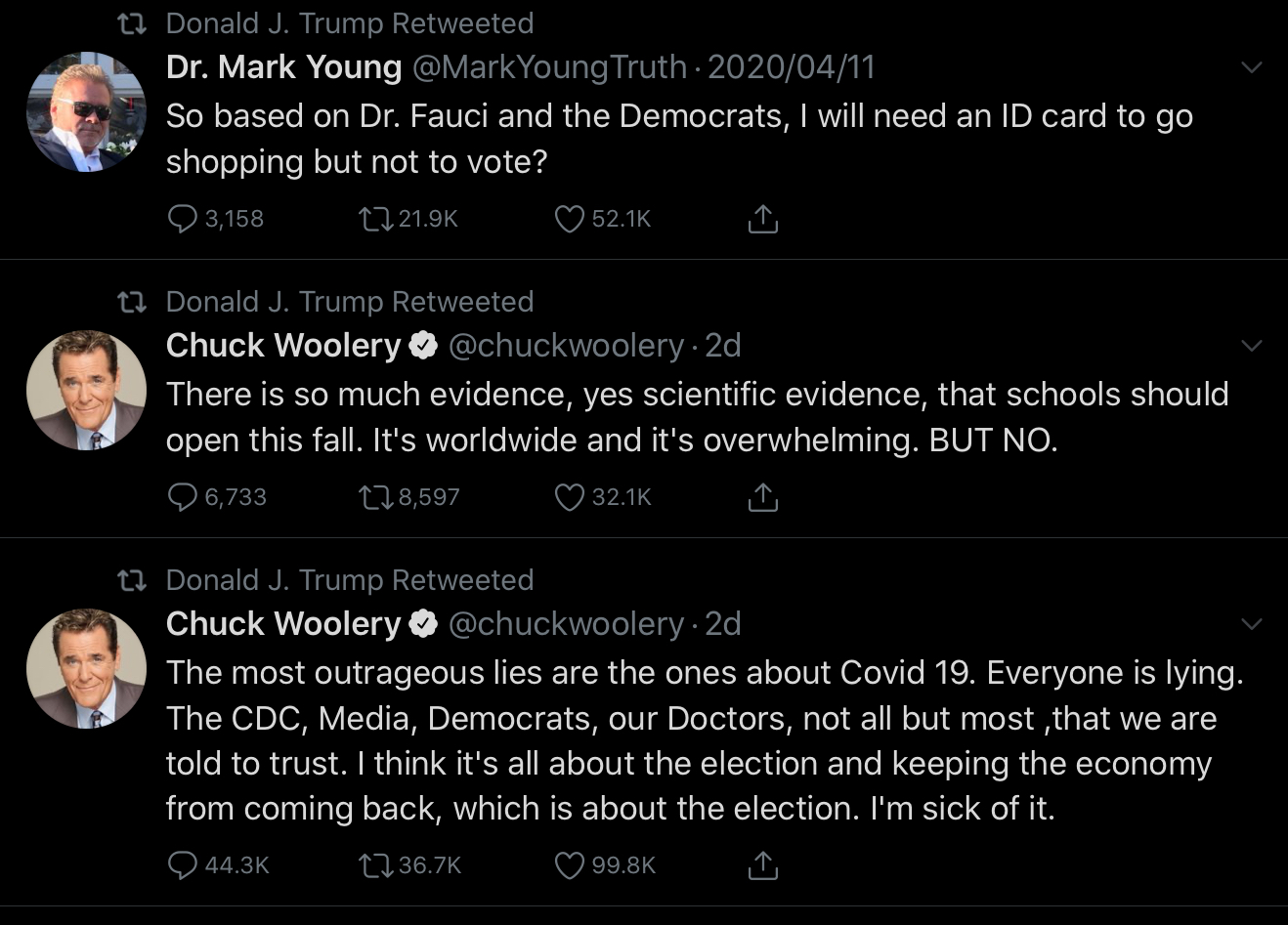Like the Covid 19 lies tweet
The width and height of the screenshot is (1288, 925).
tap(569, 864)
